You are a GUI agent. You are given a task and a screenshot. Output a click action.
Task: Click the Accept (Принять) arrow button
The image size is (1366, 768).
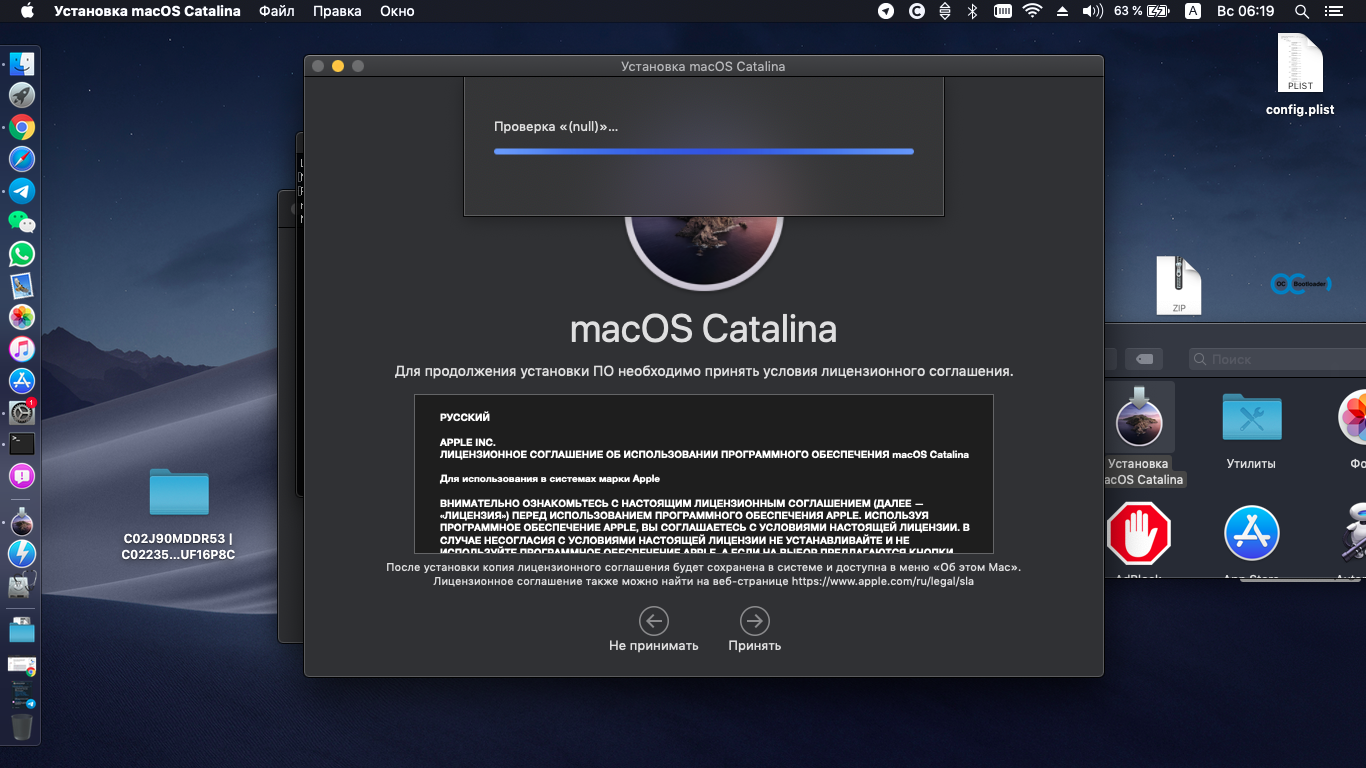point(755,621)
